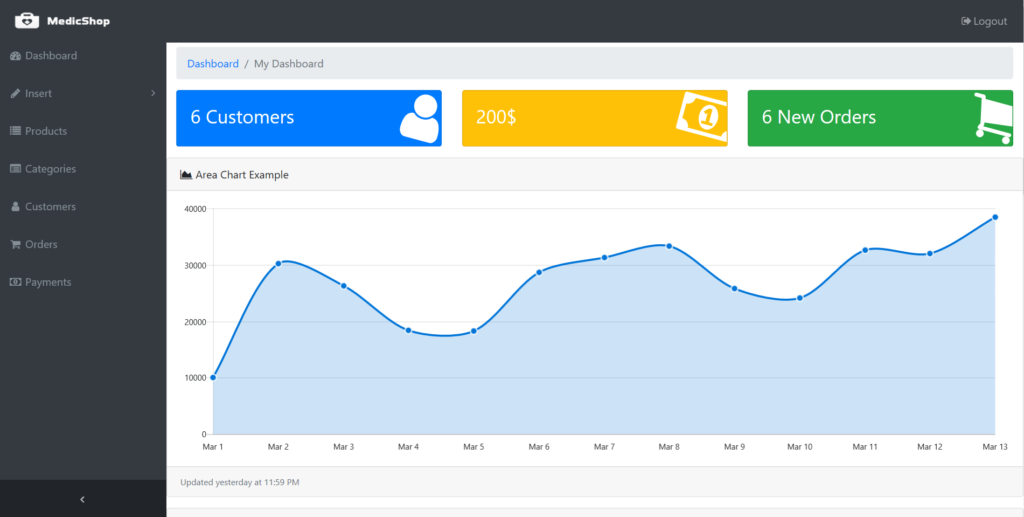Click the area chart icon in panel header
This screenshot has width=1024, height=517.
(186, 175)
